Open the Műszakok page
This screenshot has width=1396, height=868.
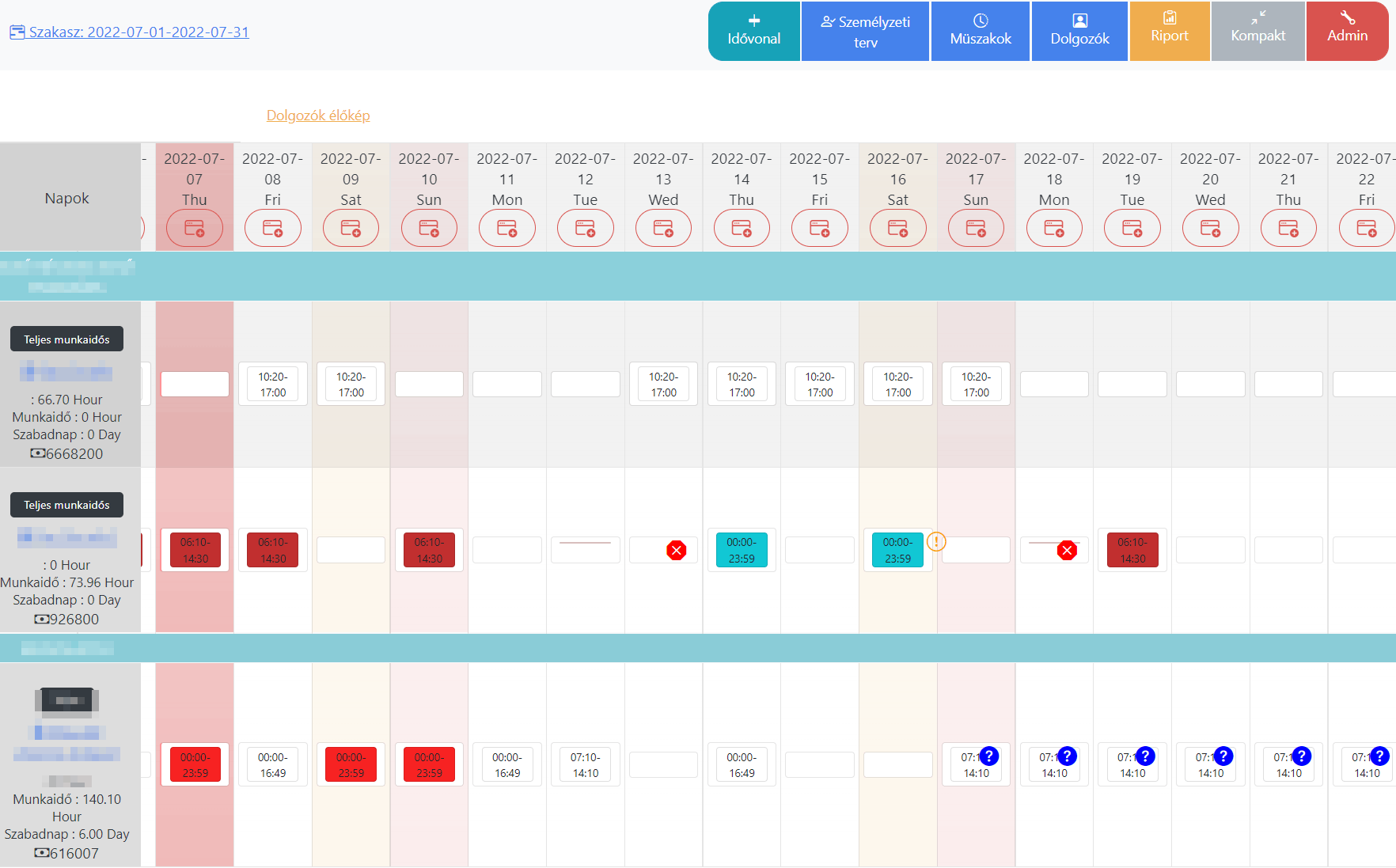point(980,31)
